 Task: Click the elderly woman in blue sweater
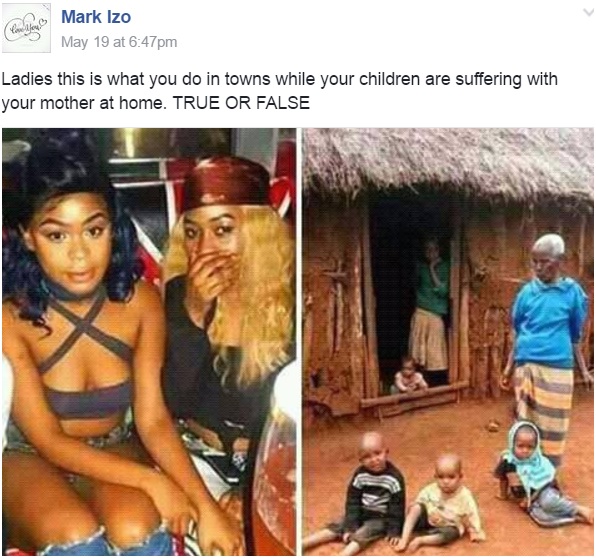point(545,342)
